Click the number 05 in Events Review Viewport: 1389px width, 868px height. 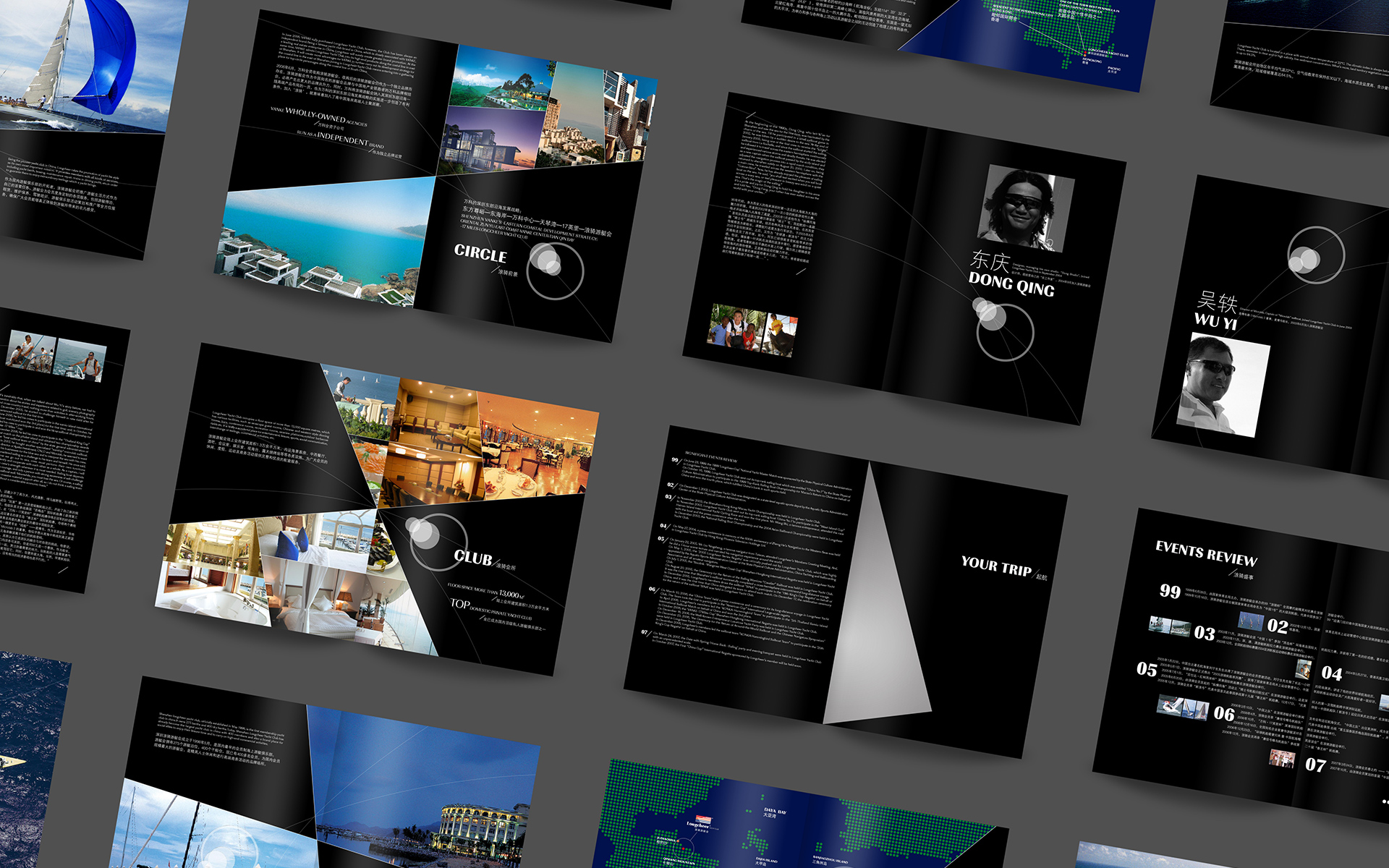(1147, 669)
